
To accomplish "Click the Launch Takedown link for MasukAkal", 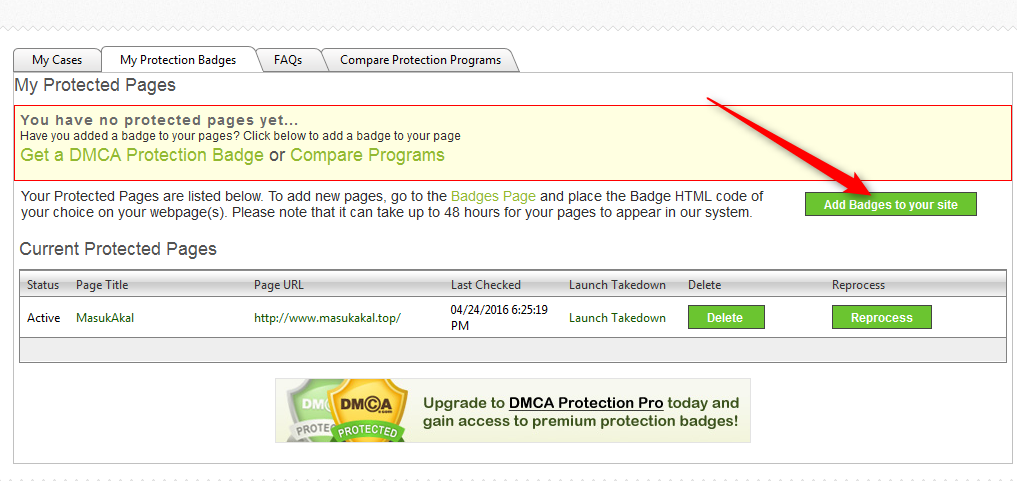I will point(617,318).
